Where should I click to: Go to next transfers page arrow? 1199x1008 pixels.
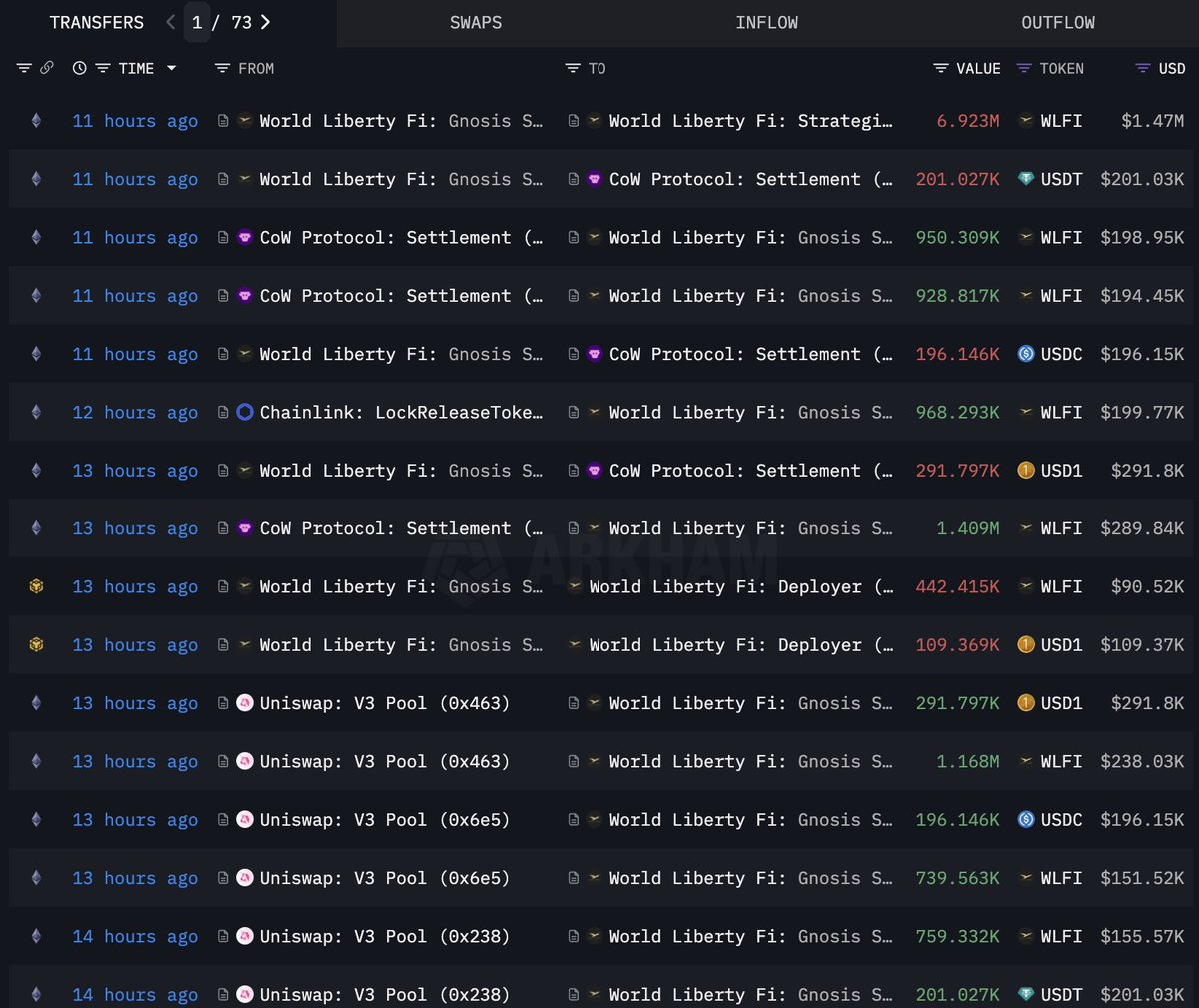(x=265, y=22)
